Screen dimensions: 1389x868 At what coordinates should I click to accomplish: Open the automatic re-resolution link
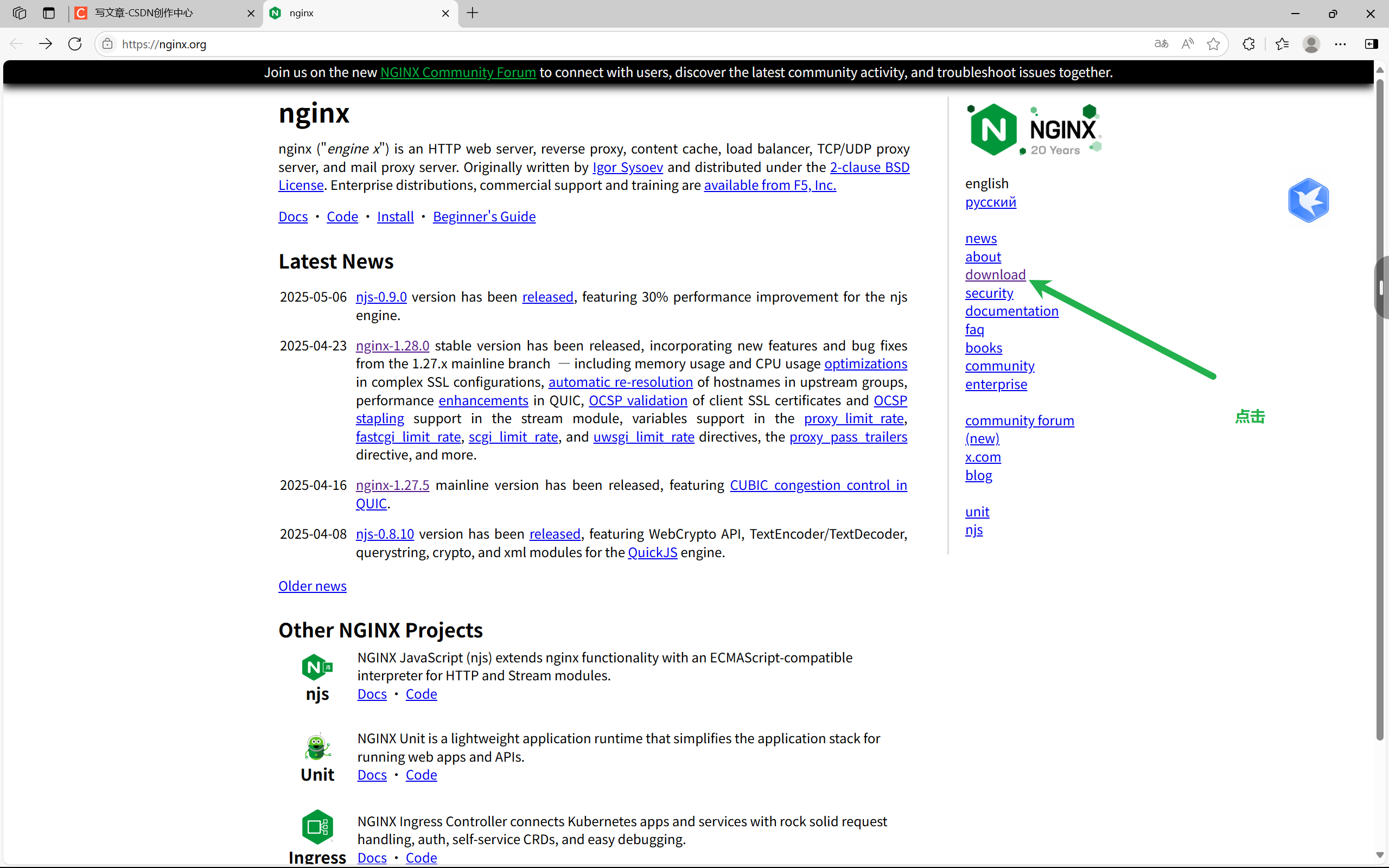(621, 382)
